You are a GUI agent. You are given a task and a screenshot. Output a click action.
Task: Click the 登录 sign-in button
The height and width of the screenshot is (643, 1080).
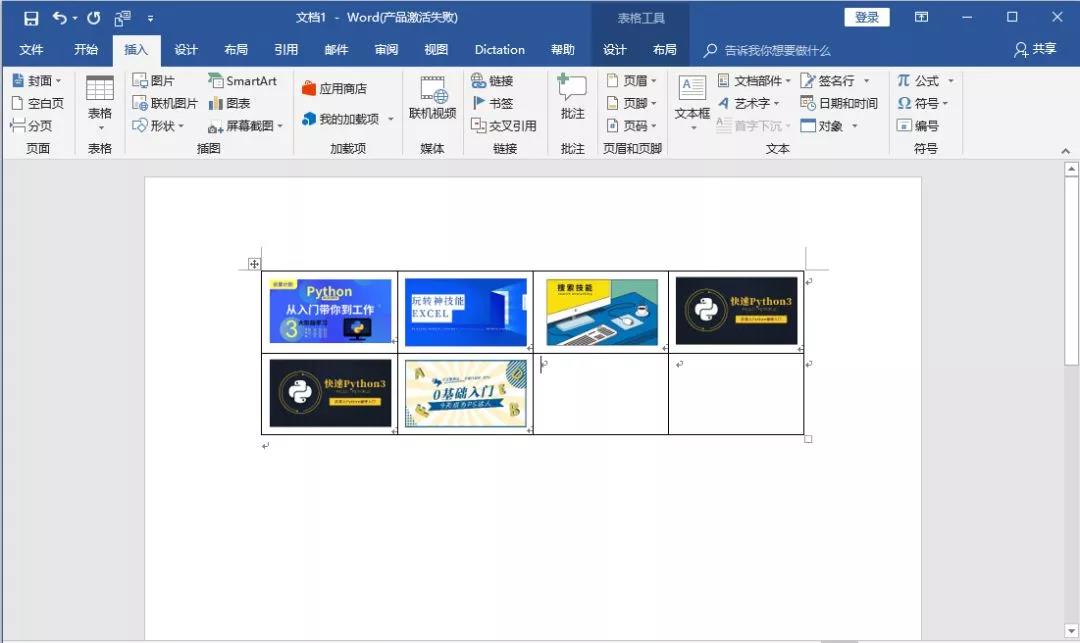coord(867,17)
